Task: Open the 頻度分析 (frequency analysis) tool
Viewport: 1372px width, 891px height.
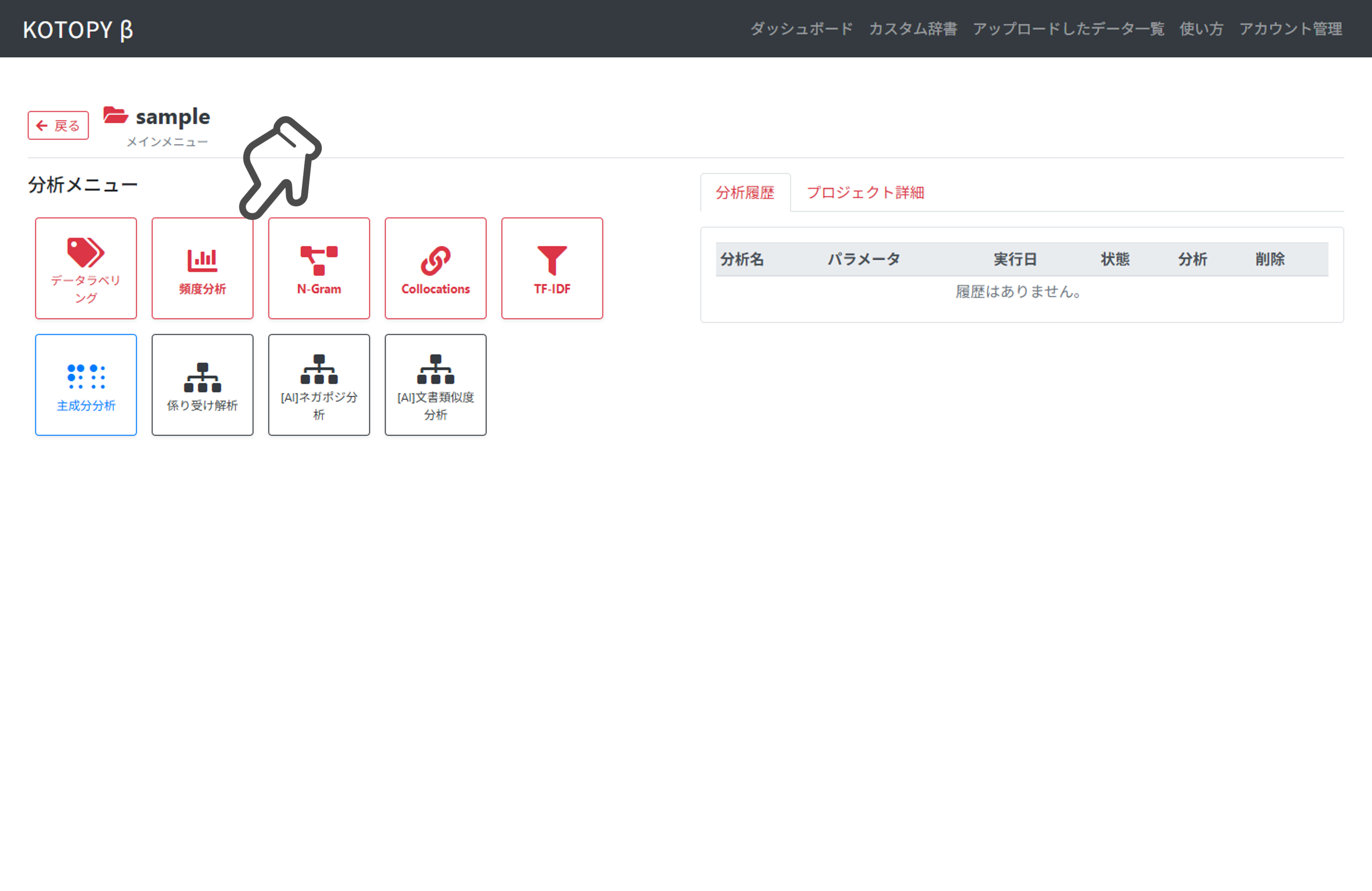Action: [202, 267]
